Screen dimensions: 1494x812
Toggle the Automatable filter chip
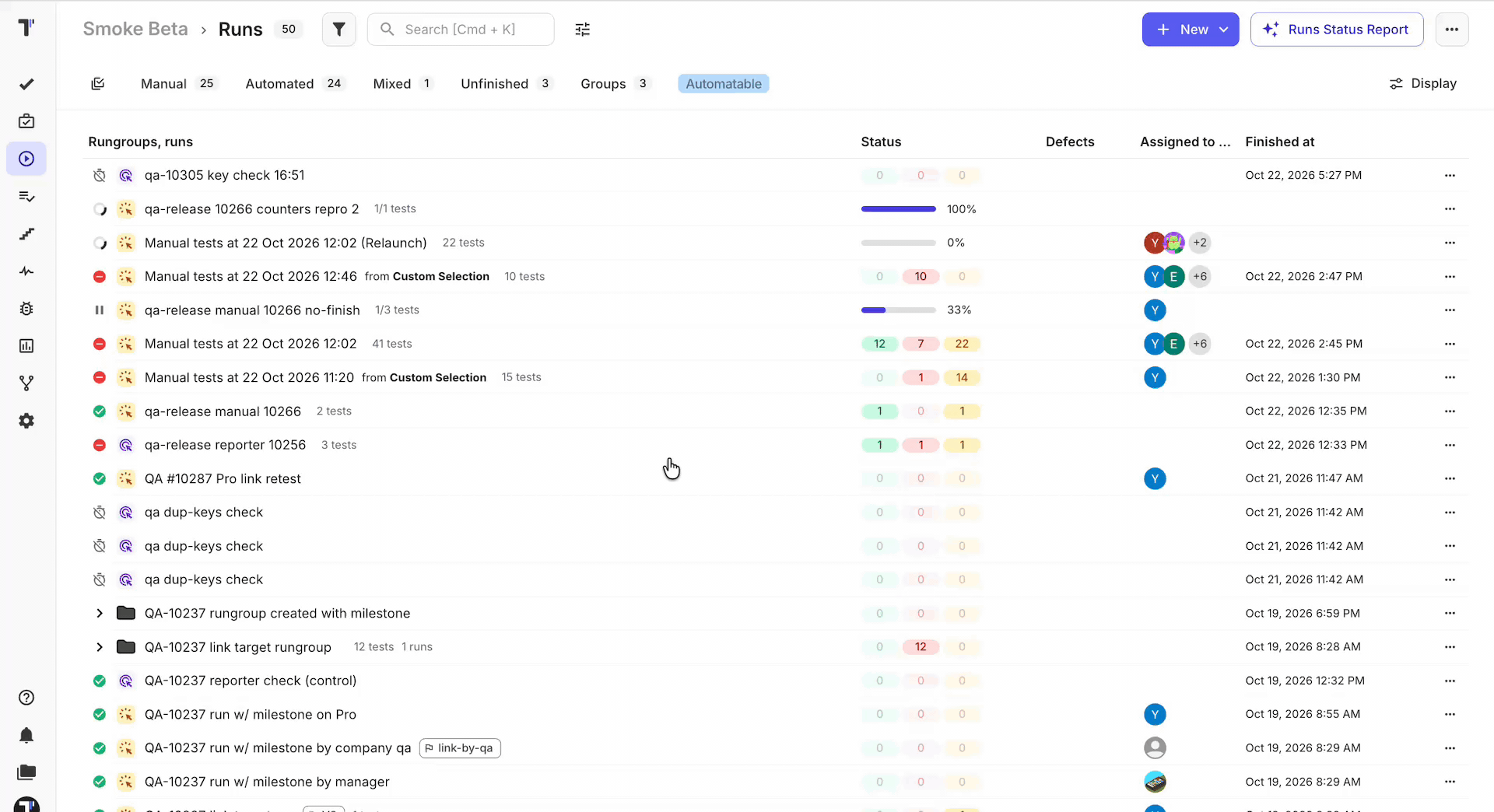(724, 84)
